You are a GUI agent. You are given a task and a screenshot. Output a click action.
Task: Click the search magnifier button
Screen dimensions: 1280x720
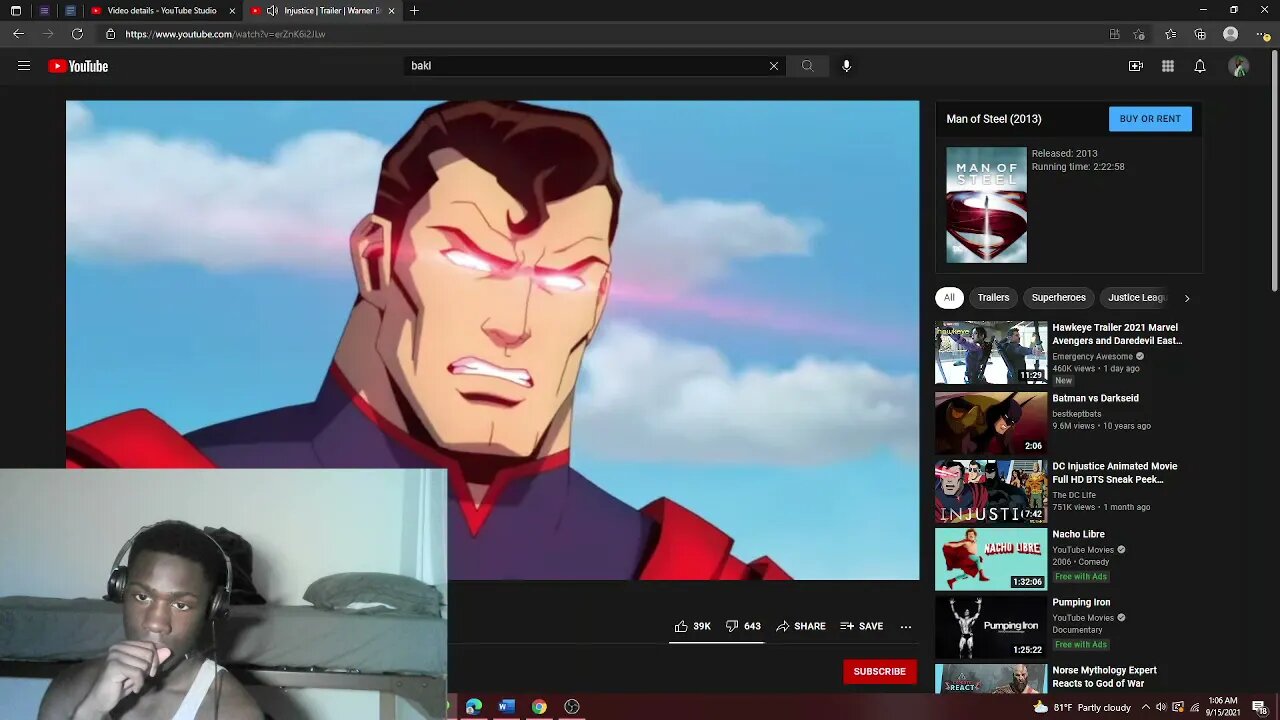807,66
